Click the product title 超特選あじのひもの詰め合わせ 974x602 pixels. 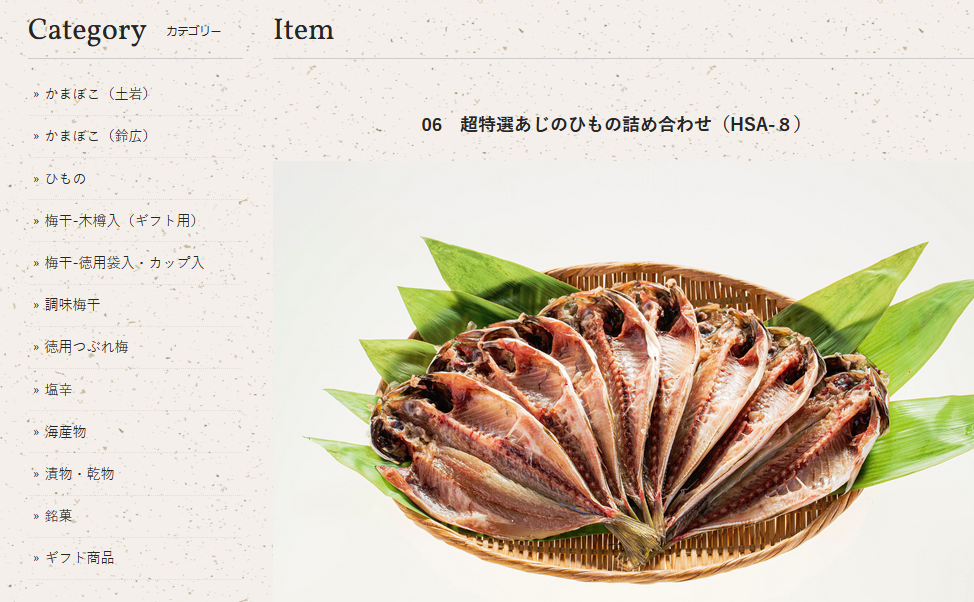(x=585, y=124)
